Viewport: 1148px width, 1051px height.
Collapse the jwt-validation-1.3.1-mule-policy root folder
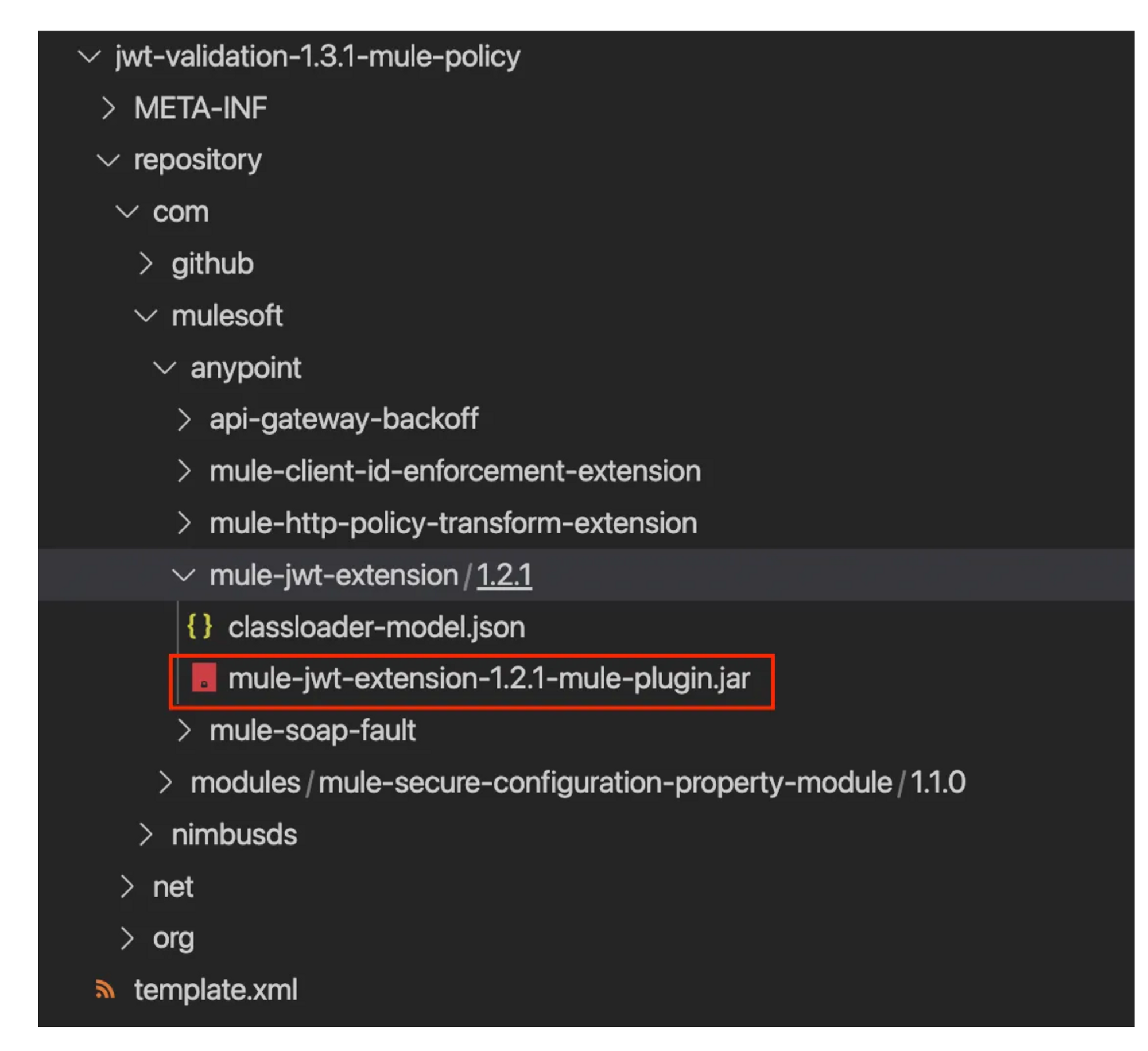[x=90, y=56]
